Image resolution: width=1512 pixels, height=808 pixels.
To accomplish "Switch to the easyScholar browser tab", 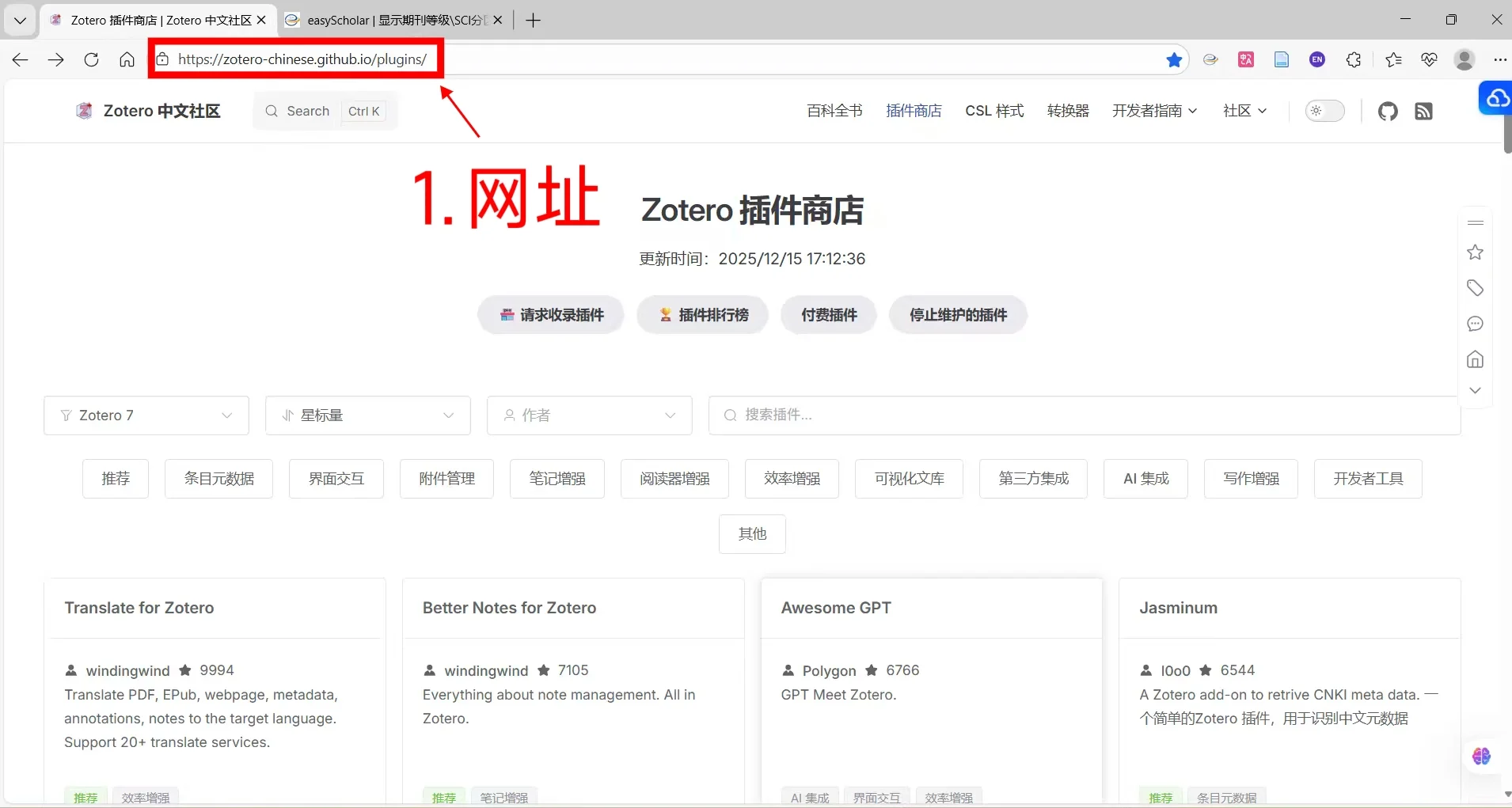I will coord(388,21).
